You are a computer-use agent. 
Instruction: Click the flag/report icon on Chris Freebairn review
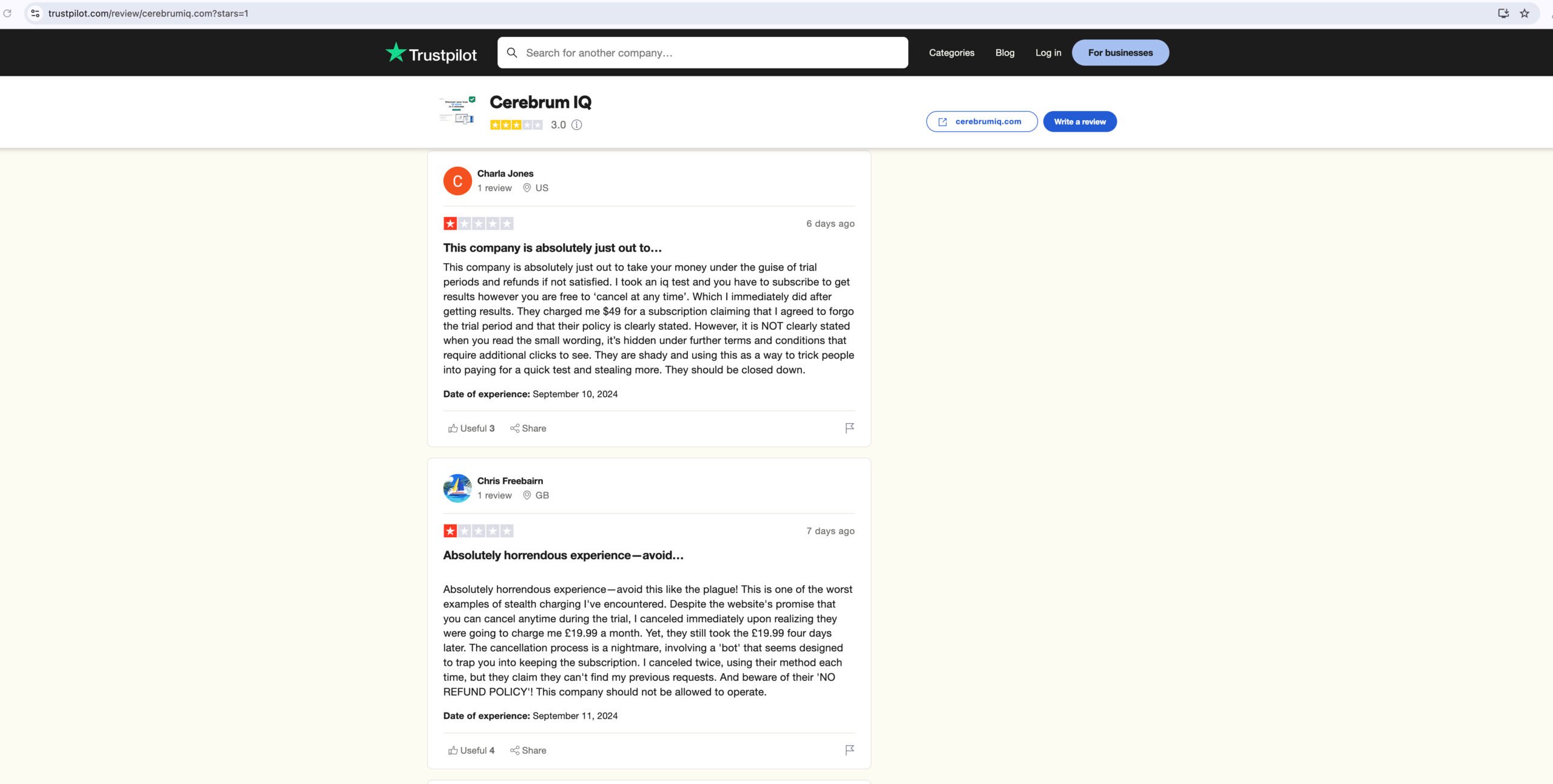point(848,750)
